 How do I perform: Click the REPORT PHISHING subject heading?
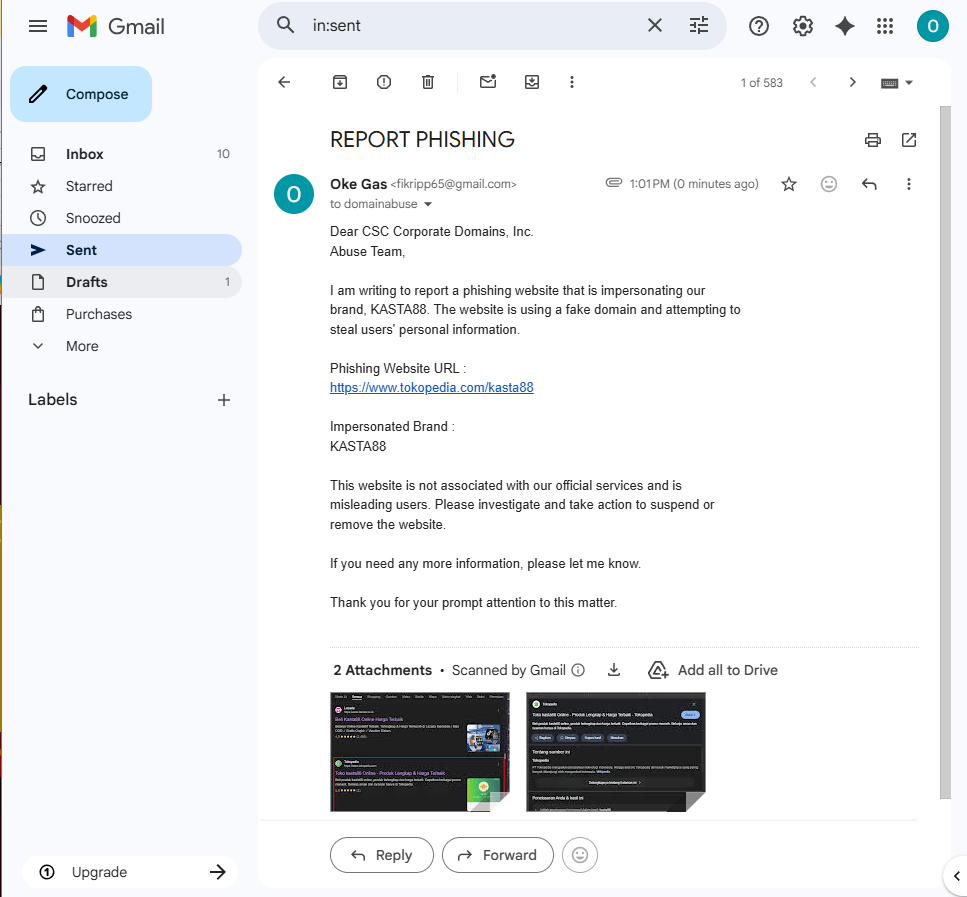point(422,139)
